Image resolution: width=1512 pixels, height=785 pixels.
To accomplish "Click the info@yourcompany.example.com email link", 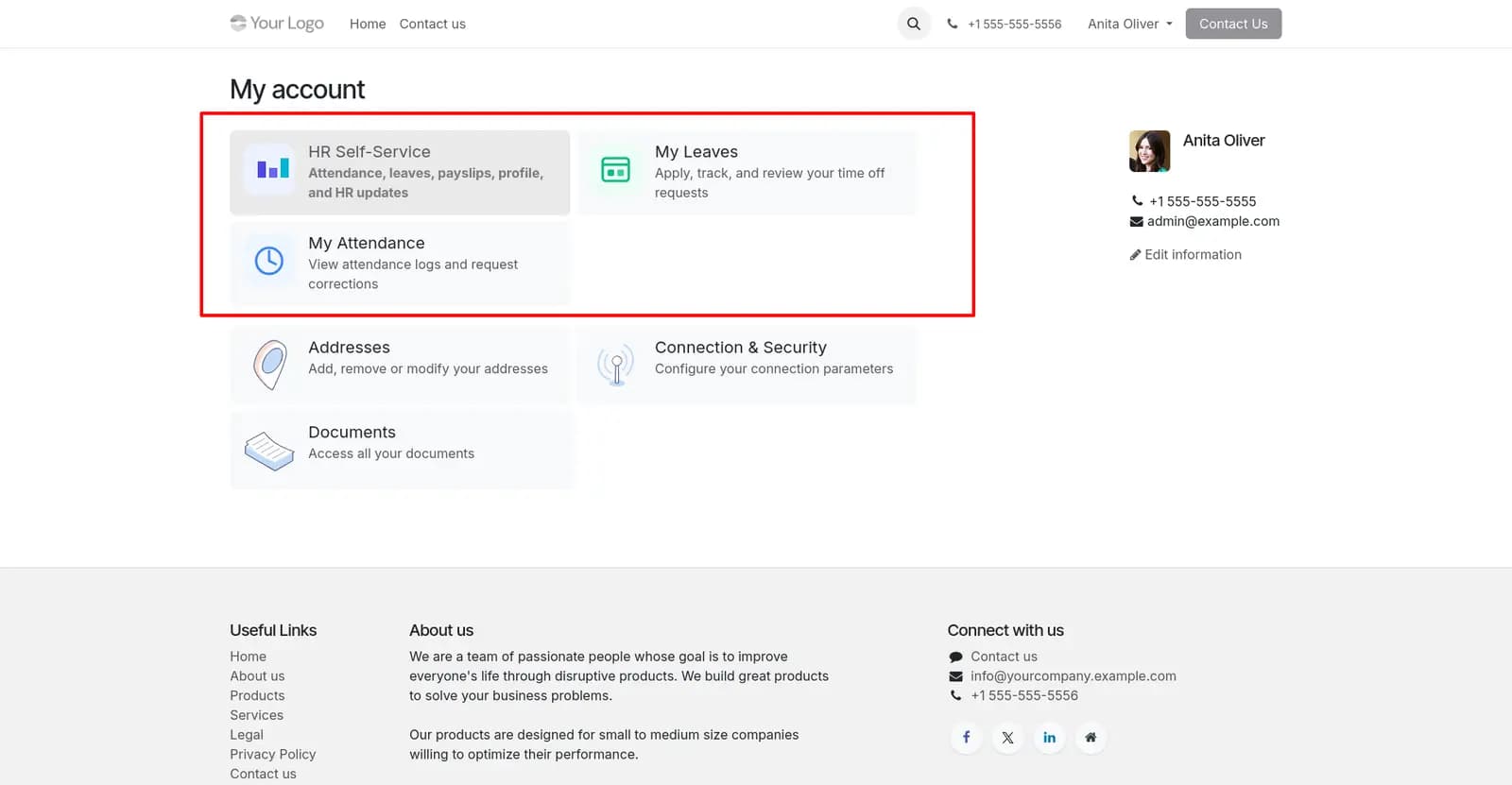I will (x=1074, y=676).
